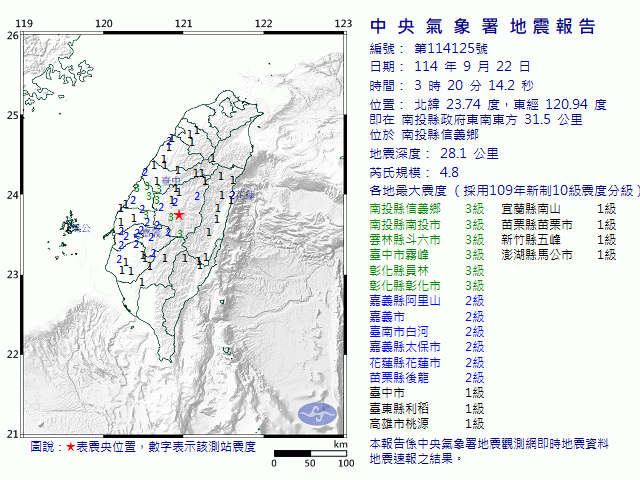640x480 pixels.
Task: Click the red epicenter star on map
Action: [179, 215]
